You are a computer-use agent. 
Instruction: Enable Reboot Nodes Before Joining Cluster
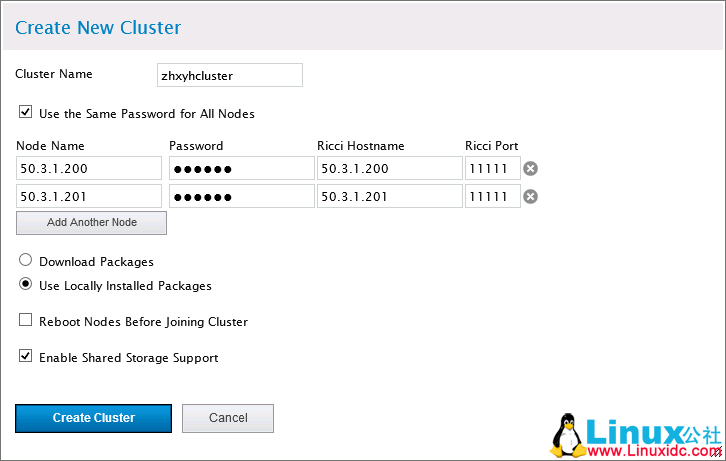click(25, 320)
